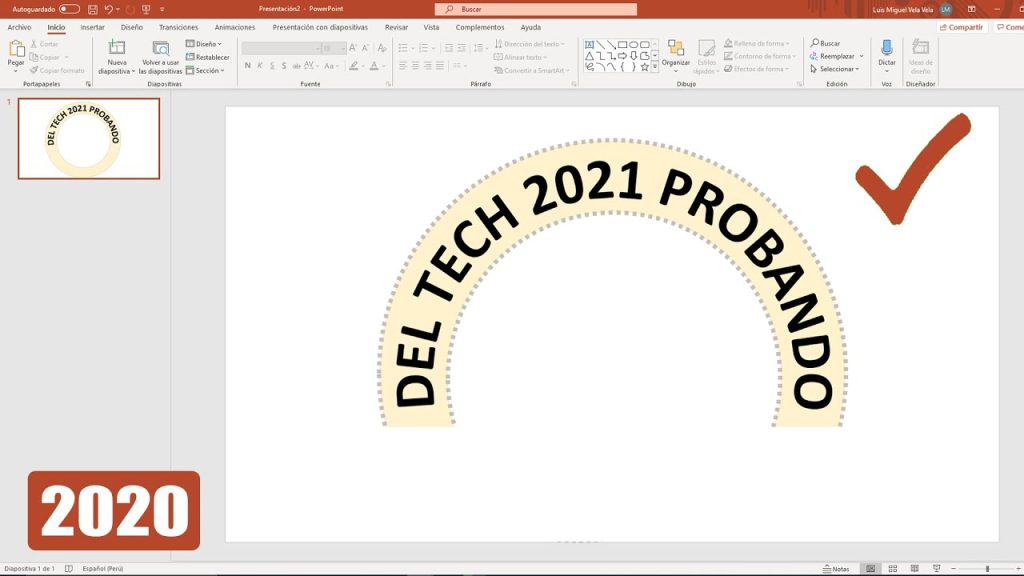This screenshot has height=576, width=1024.
Task: Expand the Diseño layout dropdown
Action: pos(204,44)
